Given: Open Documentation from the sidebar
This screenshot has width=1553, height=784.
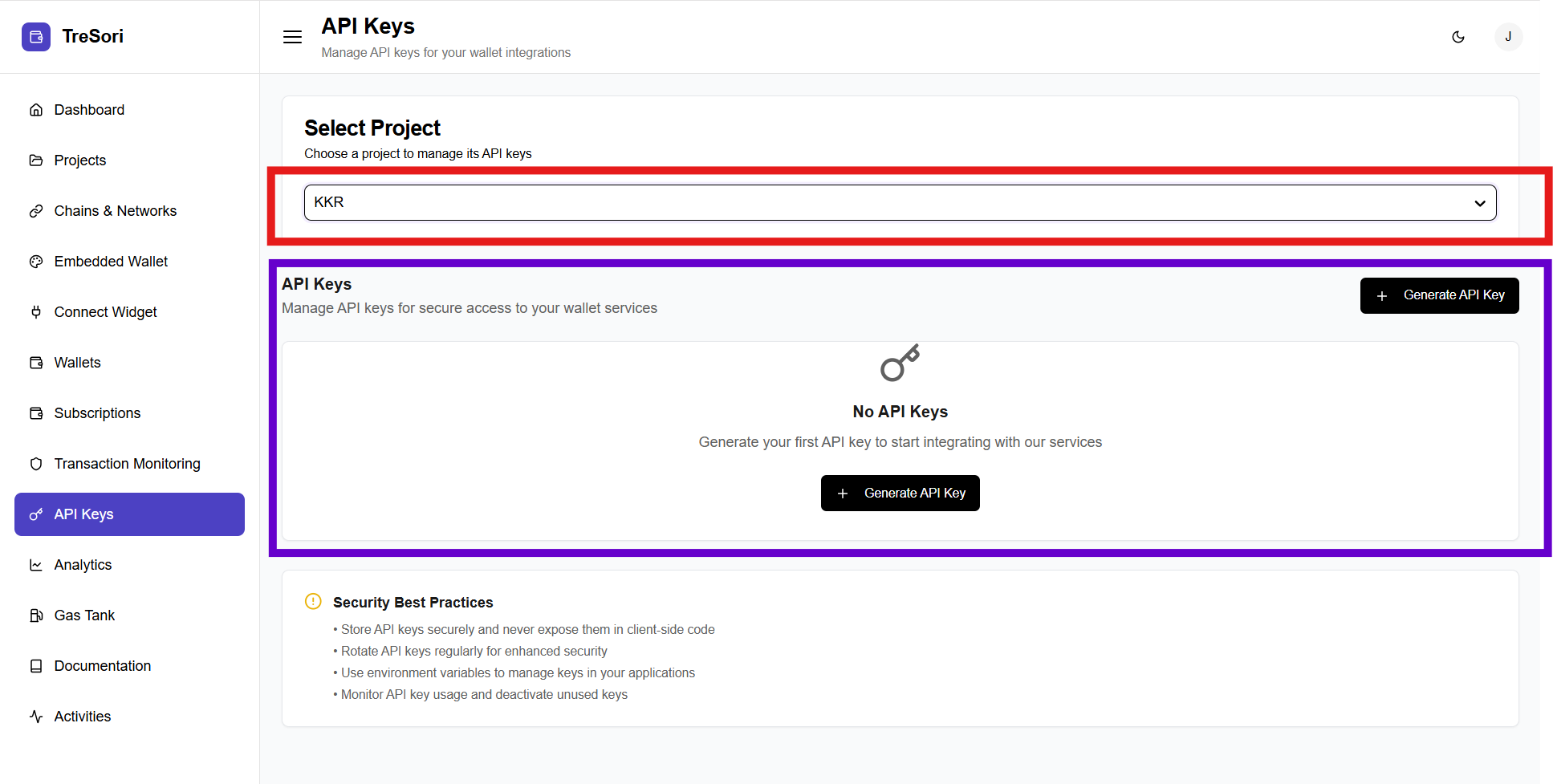Looking at the screenshot, I should (102, 666).
